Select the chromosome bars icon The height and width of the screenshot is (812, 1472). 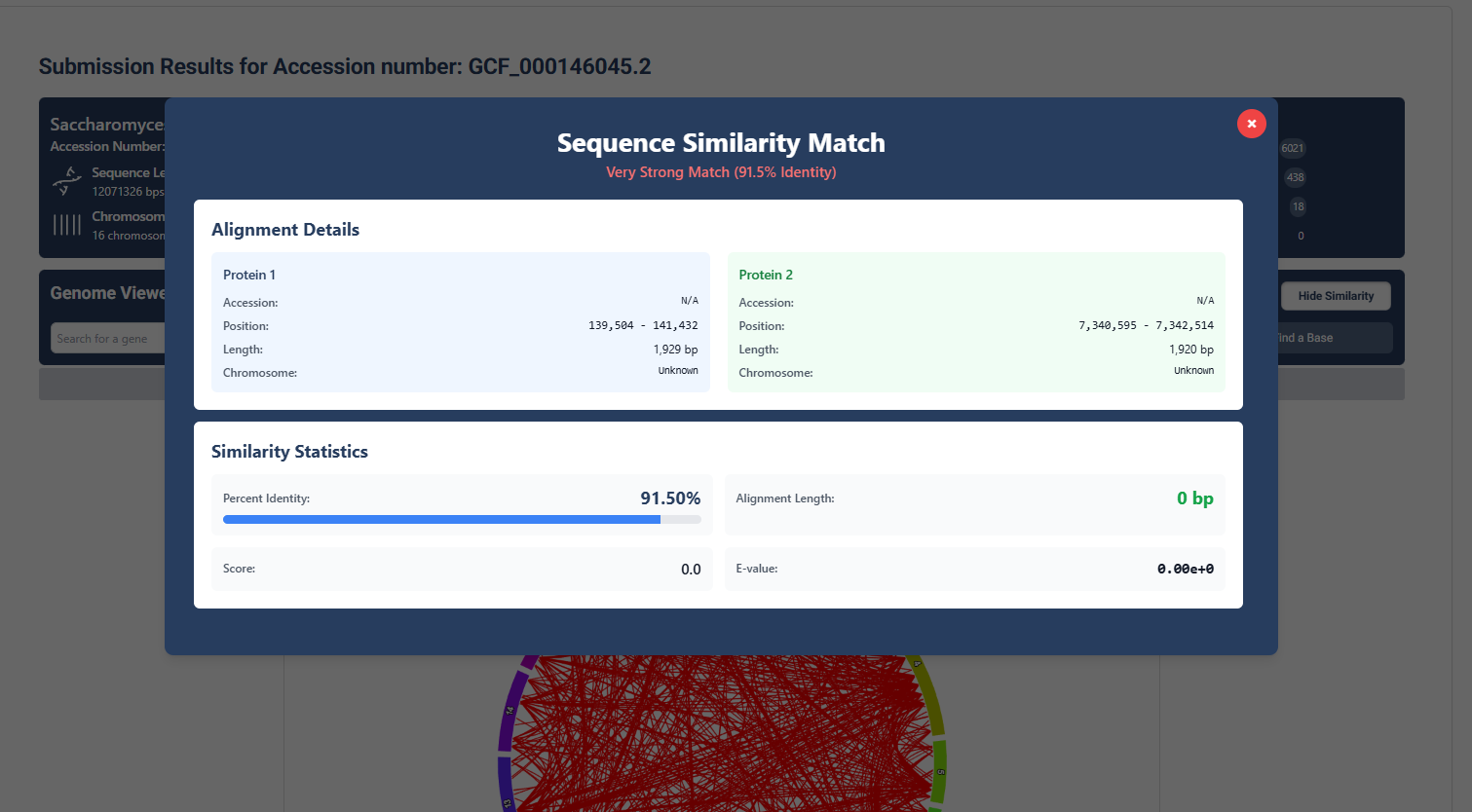click(65, 224)
